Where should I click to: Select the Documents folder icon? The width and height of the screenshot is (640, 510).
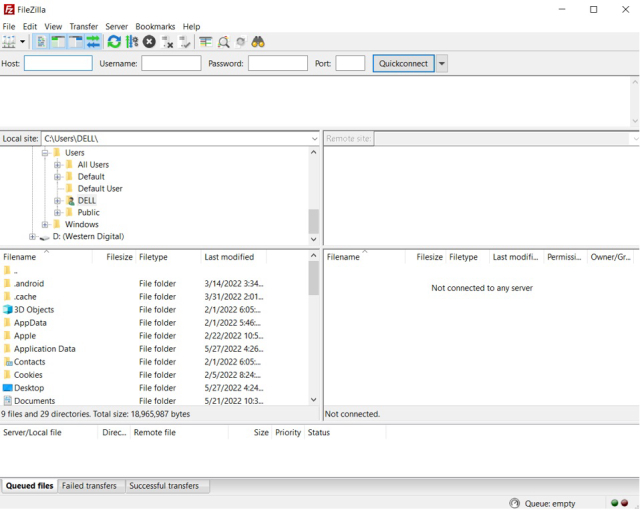[7, 401]
